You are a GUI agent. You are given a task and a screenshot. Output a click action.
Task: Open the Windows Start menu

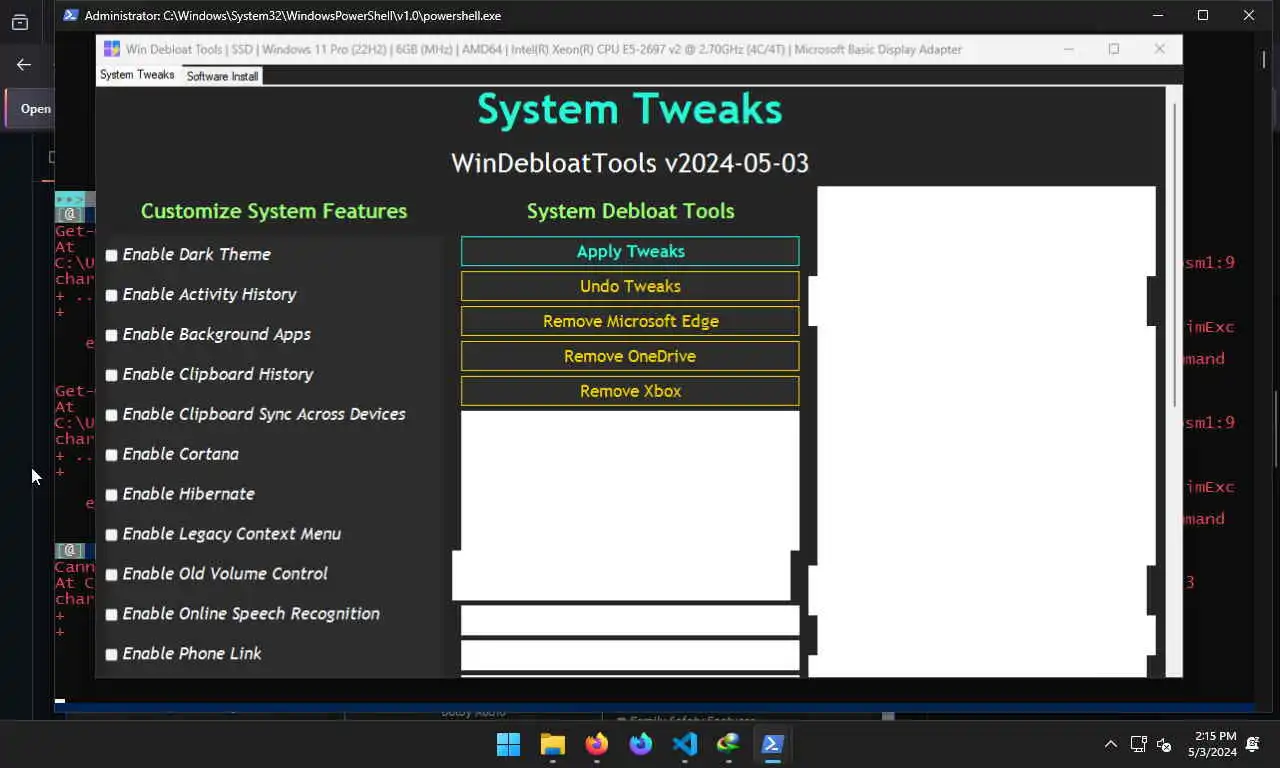[x=509, y=744]
